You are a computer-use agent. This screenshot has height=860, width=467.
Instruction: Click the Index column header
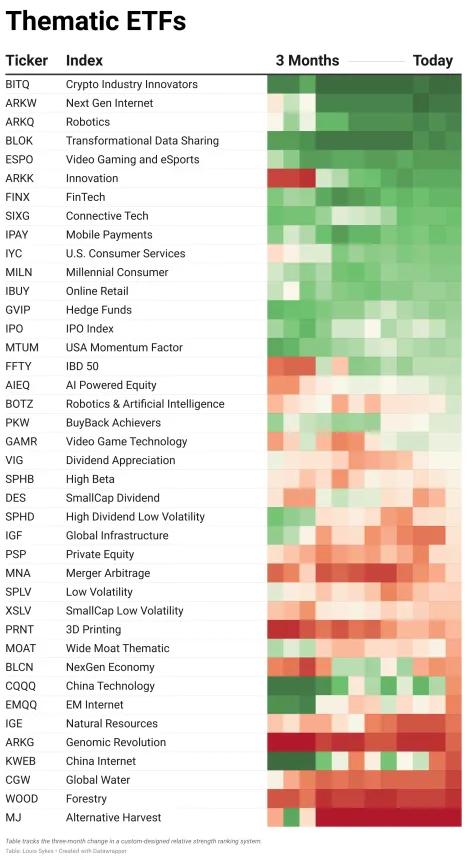pos(84,60)
